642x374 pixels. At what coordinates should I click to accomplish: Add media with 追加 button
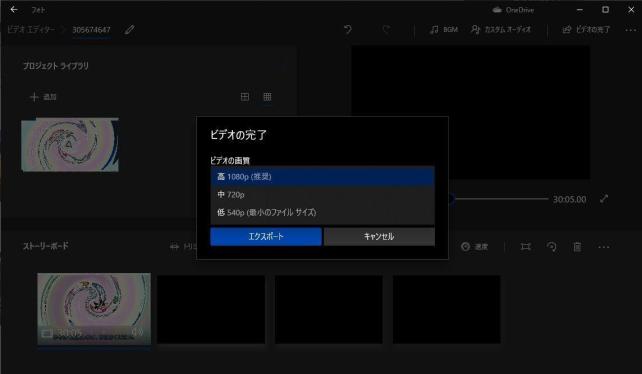(43, 97)
